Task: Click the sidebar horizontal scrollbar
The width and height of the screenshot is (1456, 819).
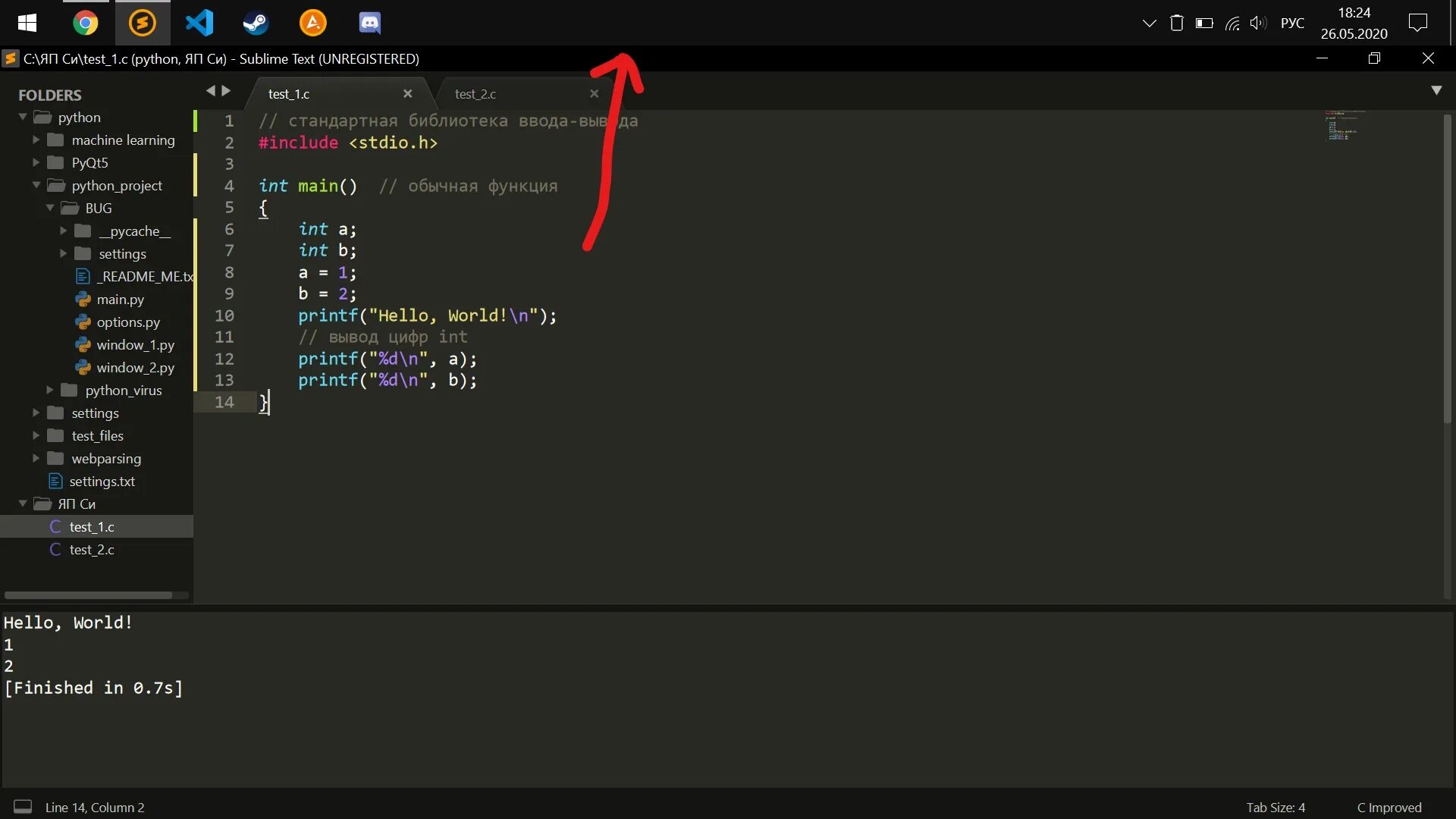Action: coord(88,595)
